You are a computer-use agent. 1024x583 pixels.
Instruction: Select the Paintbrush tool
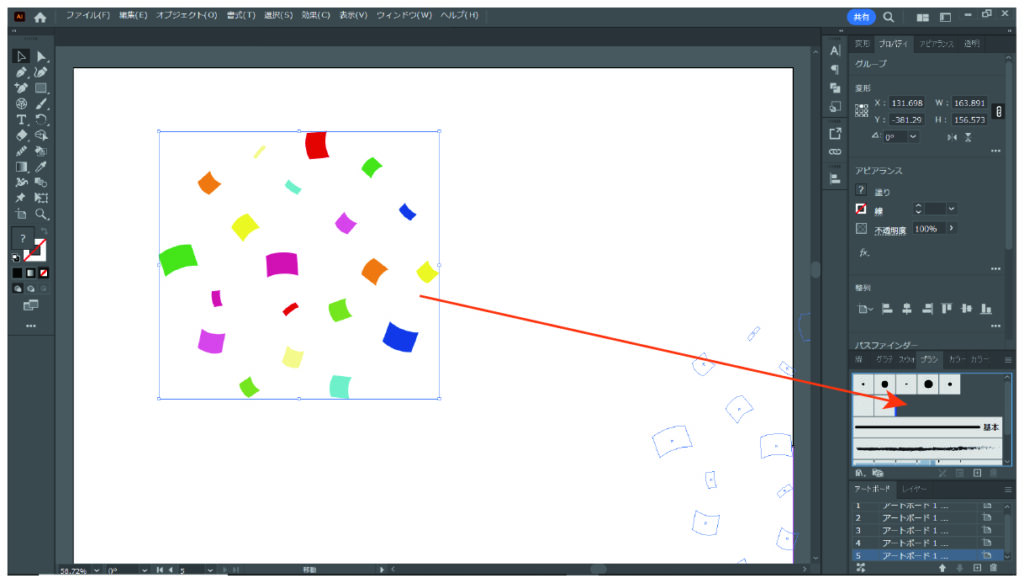tap(41, 103)
